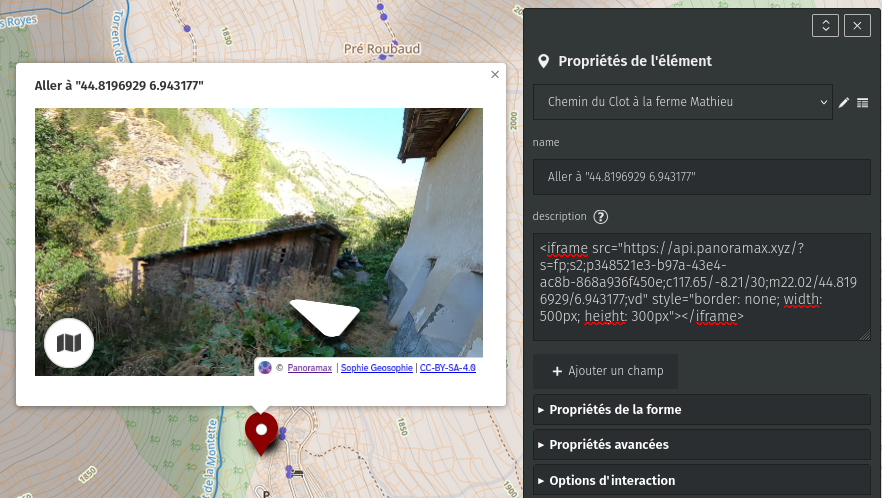Open the layer table view icon
Viewport: 882px width, 498px height.
tap(862, 102)
